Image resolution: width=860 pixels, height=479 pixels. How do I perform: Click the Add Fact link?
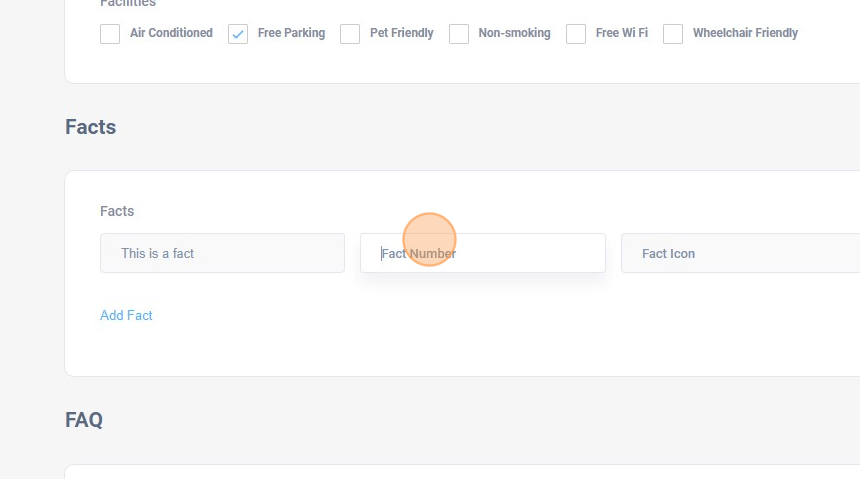coord(126,315)
